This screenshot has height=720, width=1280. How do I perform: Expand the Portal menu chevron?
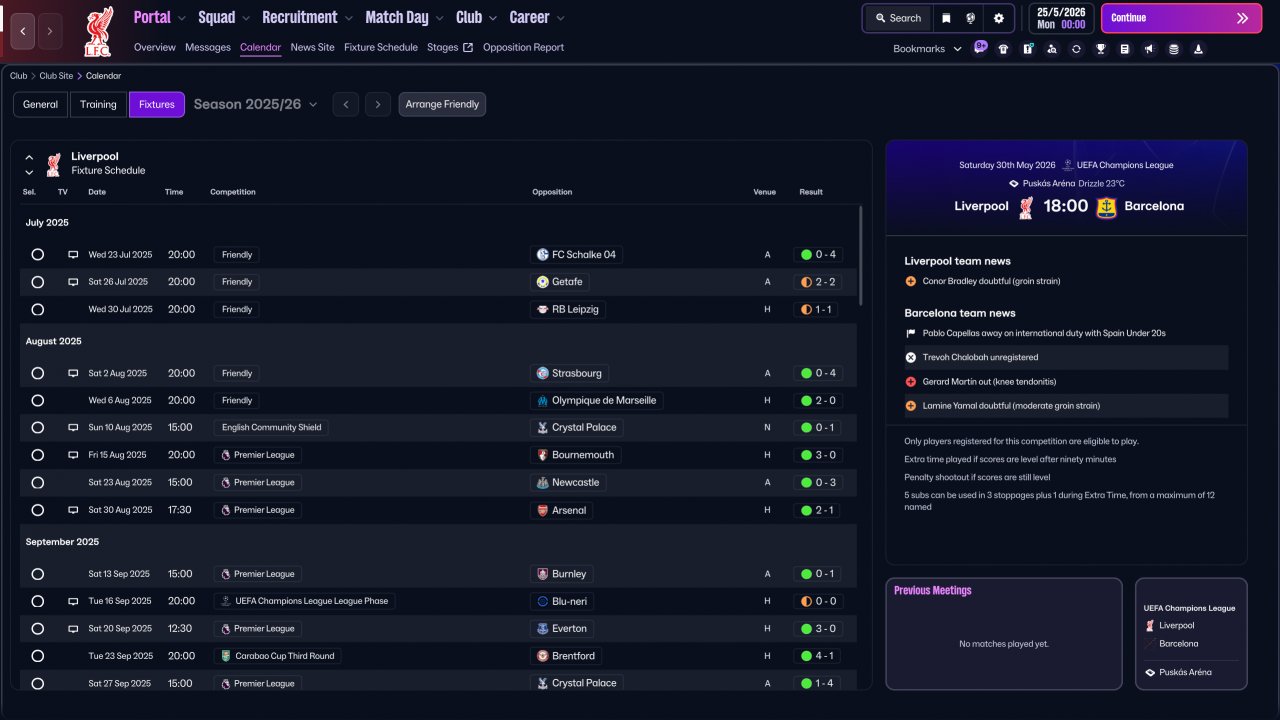(180, 18)
